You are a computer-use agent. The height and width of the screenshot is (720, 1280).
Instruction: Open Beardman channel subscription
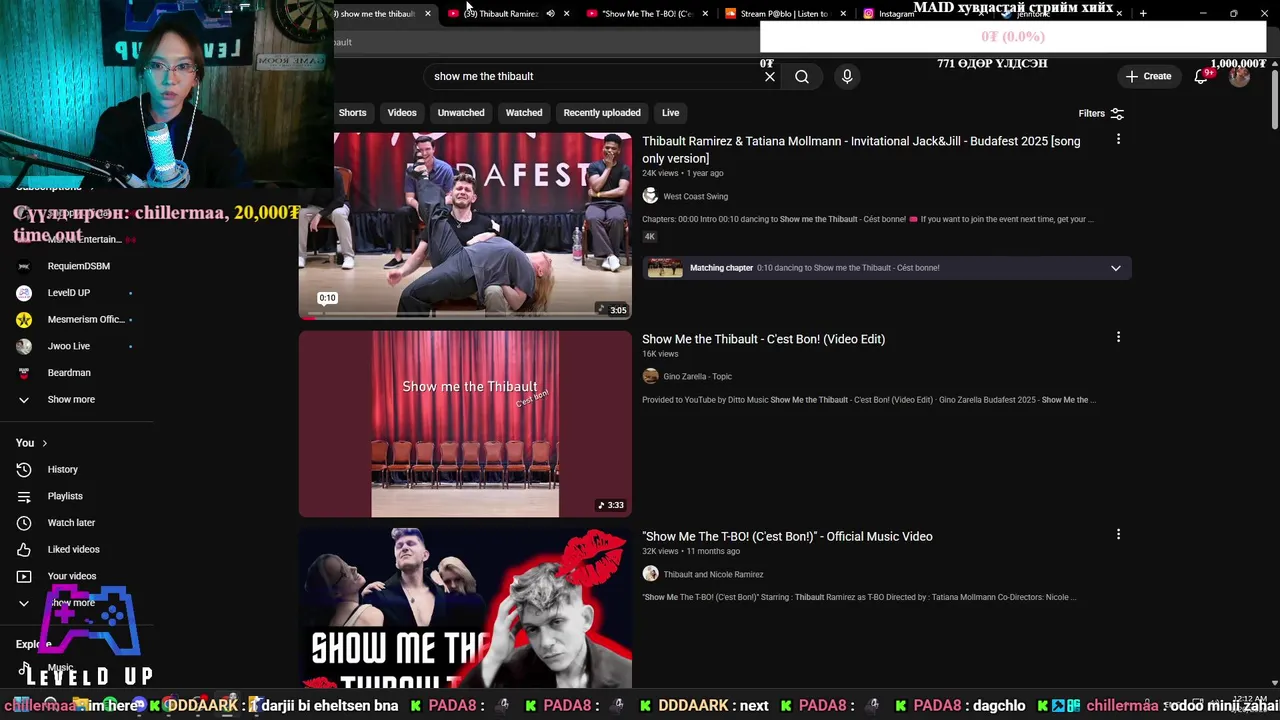coord(69,372)
